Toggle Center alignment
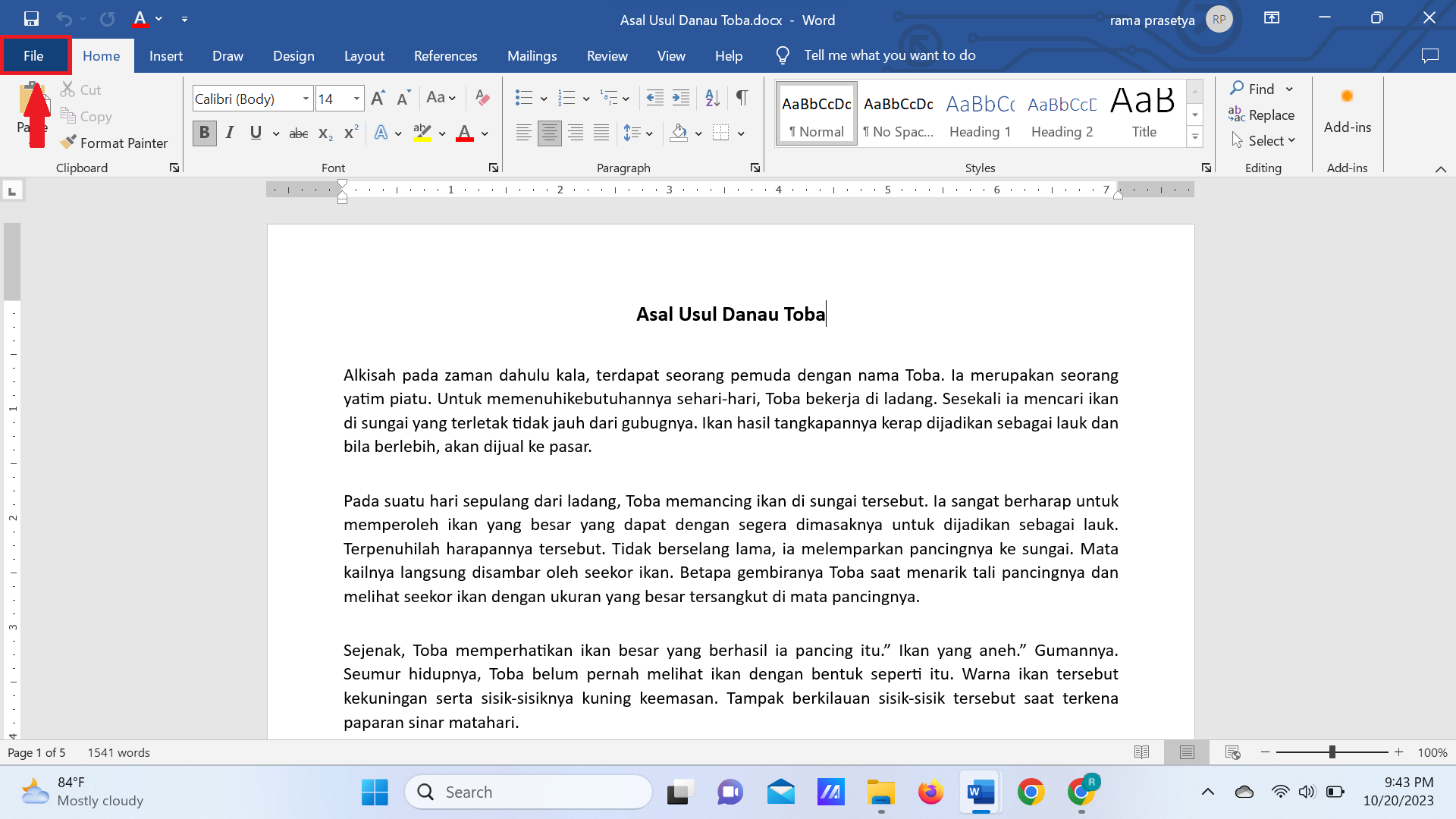1456x819 pixels. (x=550, y=133)
